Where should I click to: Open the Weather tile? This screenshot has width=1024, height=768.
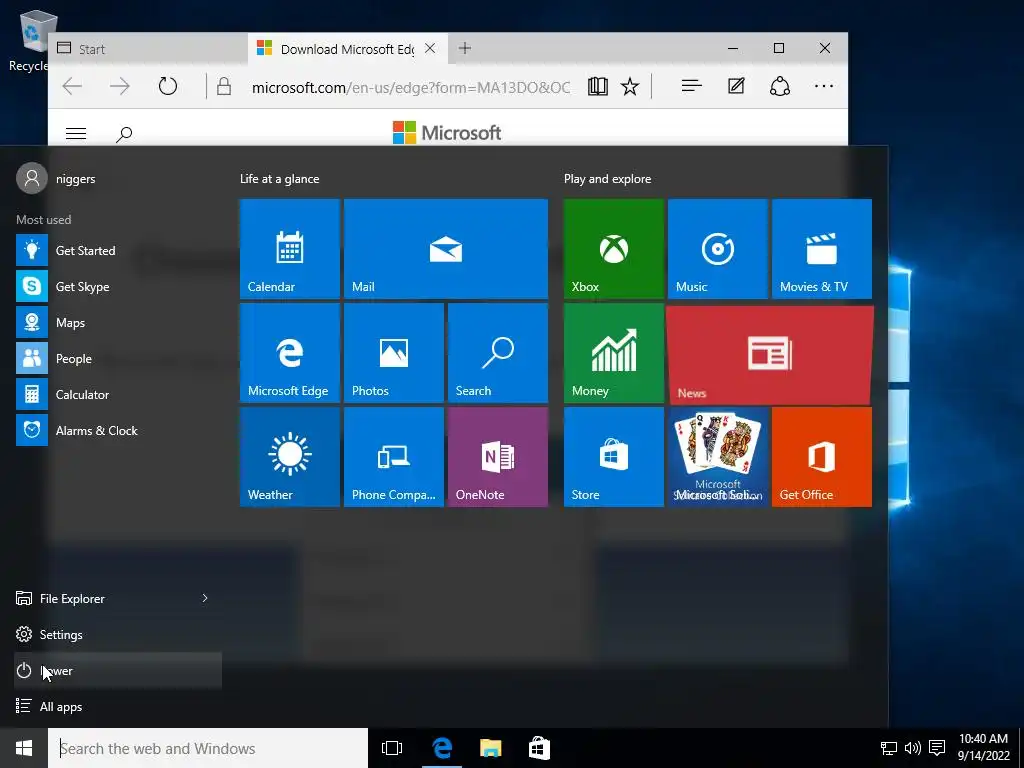pyautogui.click(x=289, y=456)
